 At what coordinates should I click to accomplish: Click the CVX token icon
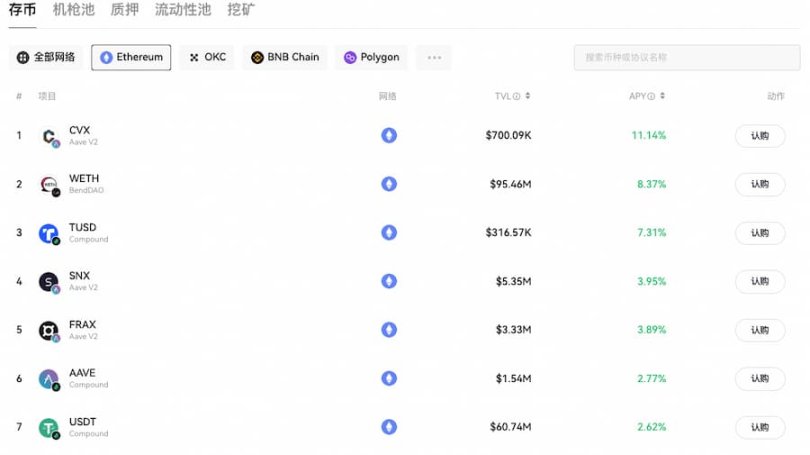click(x=49, y=136)
